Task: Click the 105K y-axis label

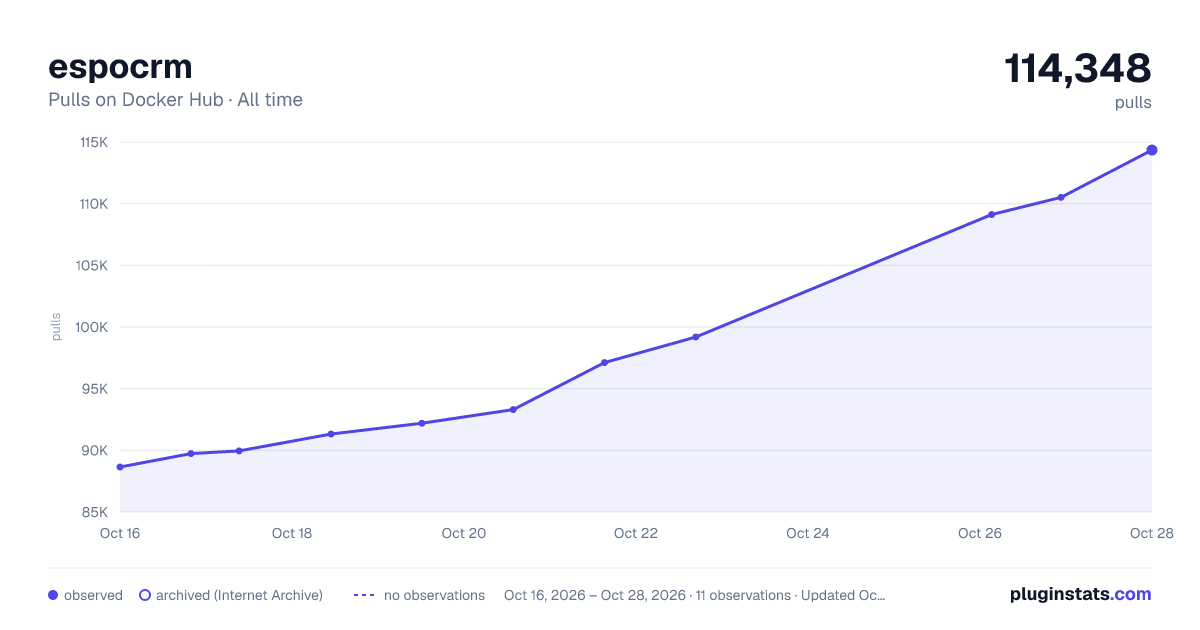Action: tap(93, 266)
